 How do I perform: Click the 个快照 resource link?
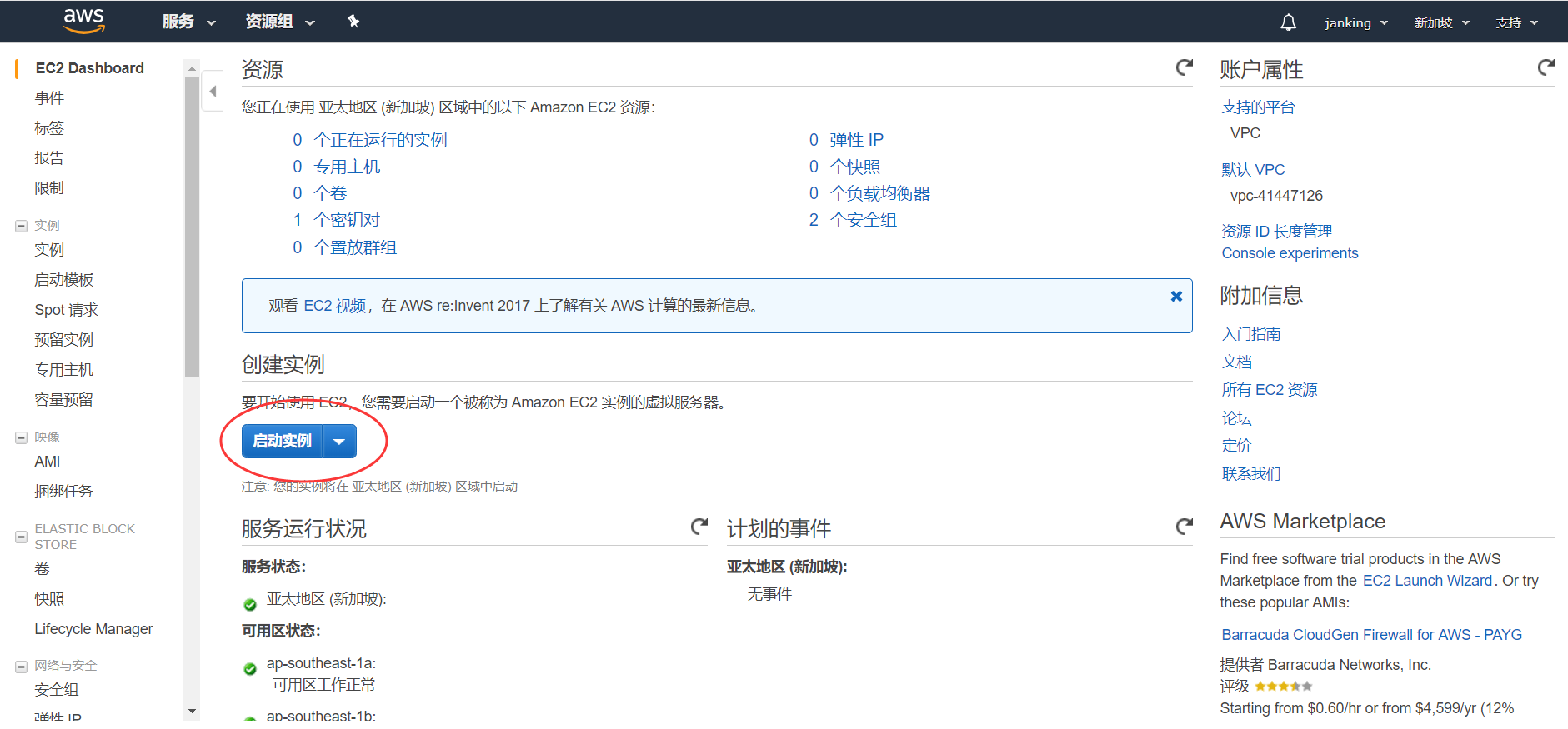coord(855,167)
